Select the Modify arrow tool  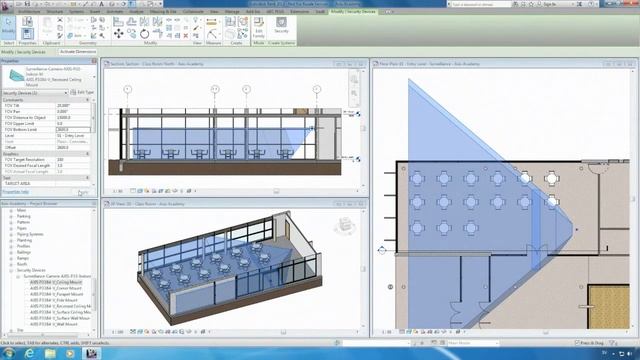click(8, 26)
